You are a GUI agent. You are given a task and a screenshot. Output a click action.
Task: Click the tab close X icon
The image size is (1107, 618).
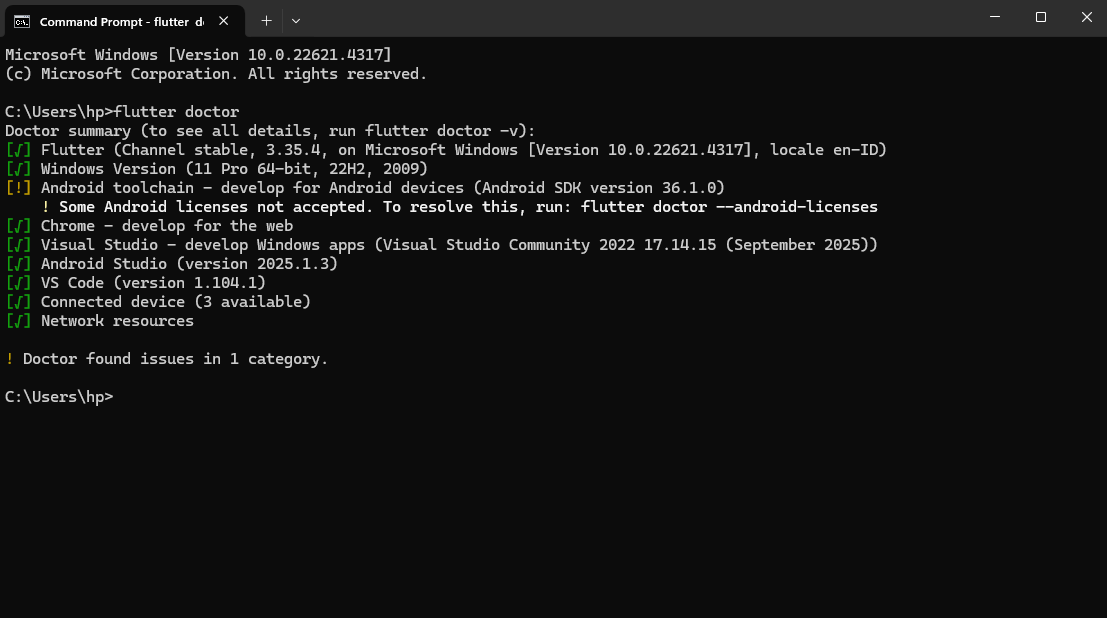pyautogui.click(x=224, y=19)
